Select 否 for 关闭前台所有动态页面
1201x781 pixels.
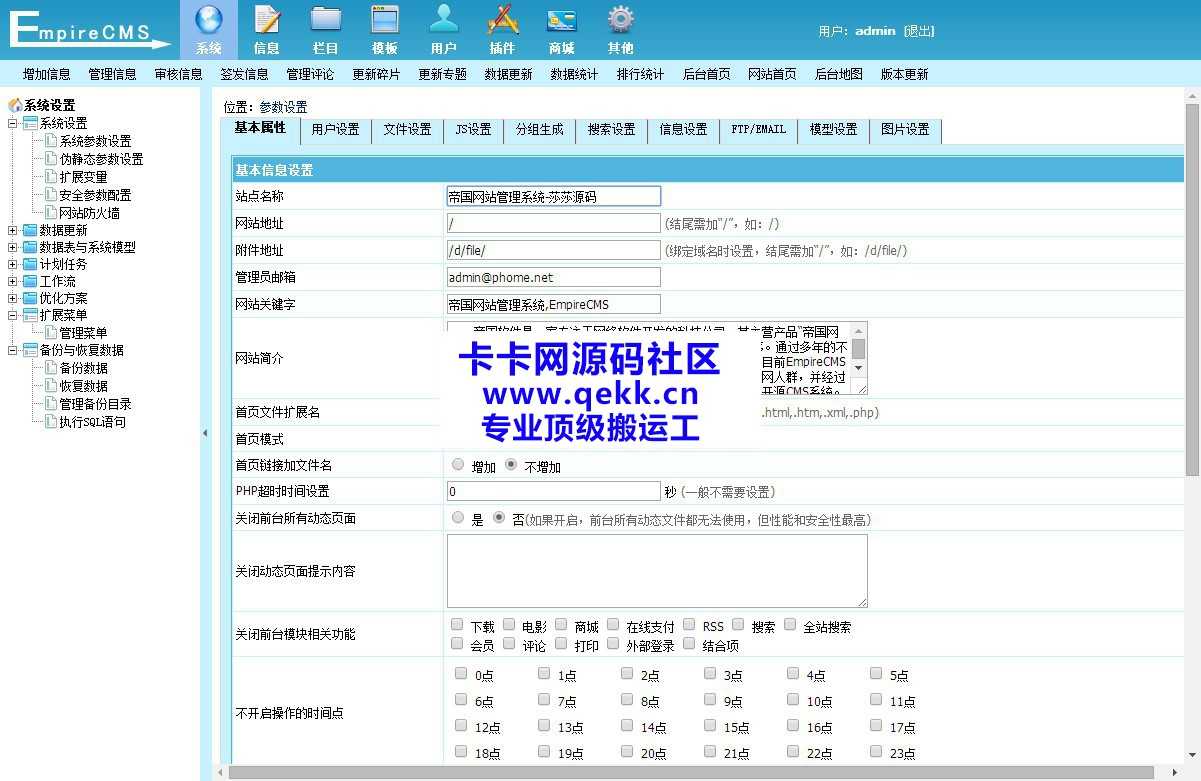point(499,517)
